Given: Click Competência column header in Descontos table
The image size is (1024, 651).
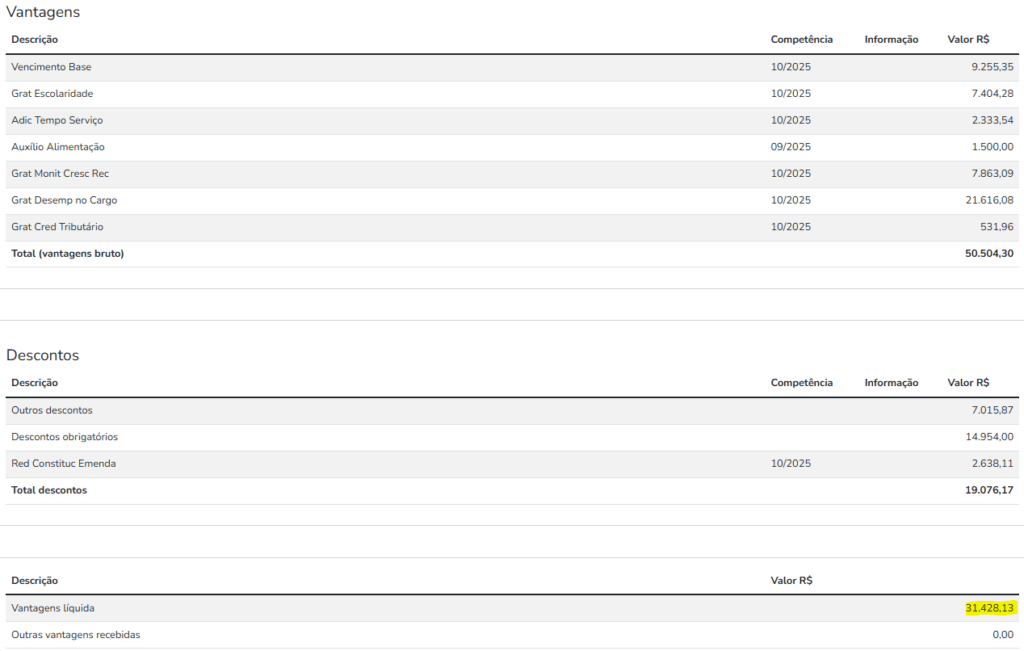Looking at the screenshot, I should coord(801,383).
